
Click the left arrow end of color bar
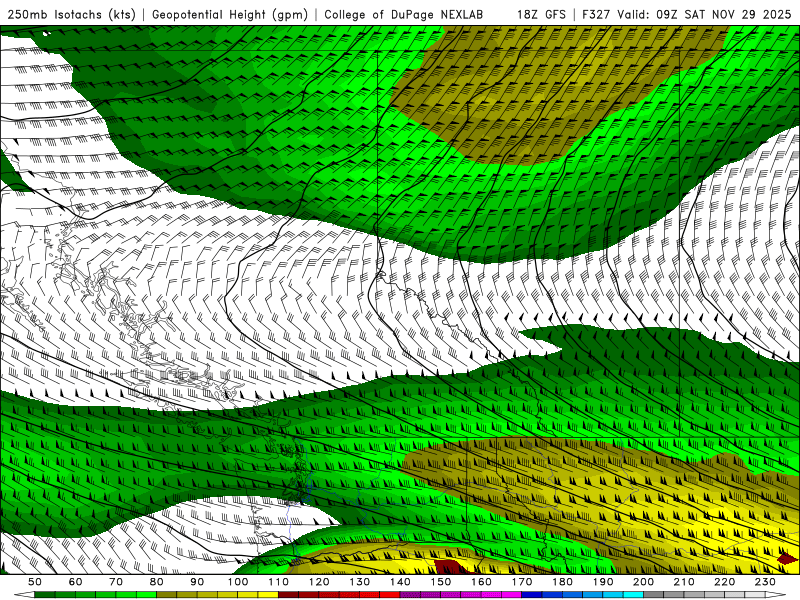pyautogui.click(x=24, y=594)
